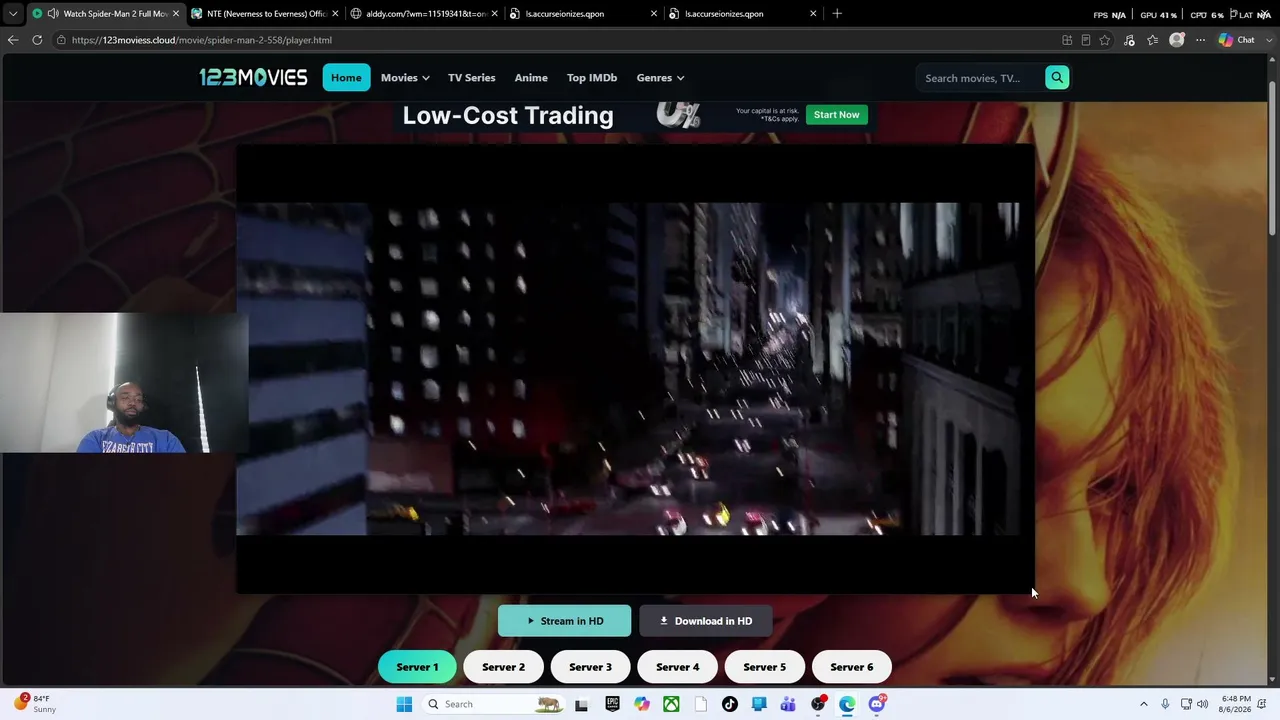
Task: Open Copilot Chat in the browser
Action: pyautogui.click(x=1237, y=40)
